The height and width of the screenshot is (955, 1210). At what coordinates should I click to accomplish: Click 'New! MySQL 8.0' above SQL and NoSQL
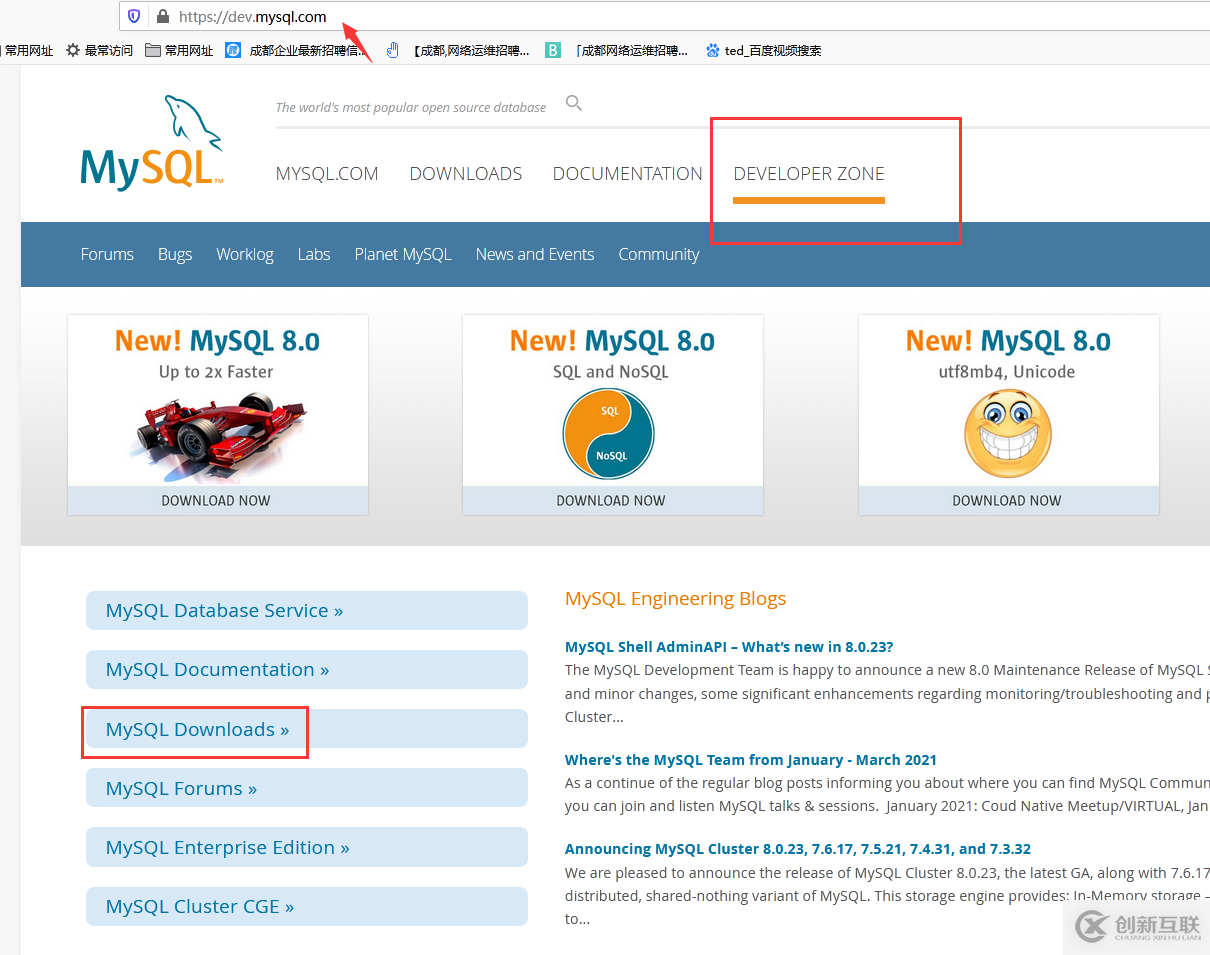tap(612, 341)
